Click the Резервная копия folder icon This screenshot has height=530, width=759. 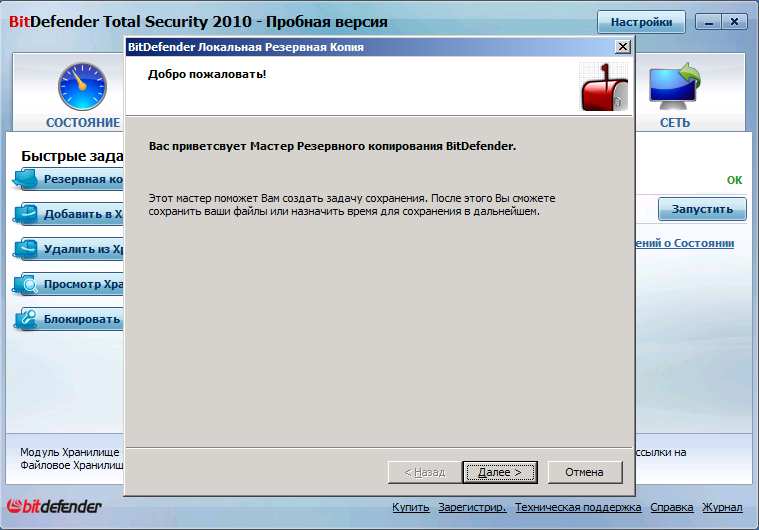[25, 179]
